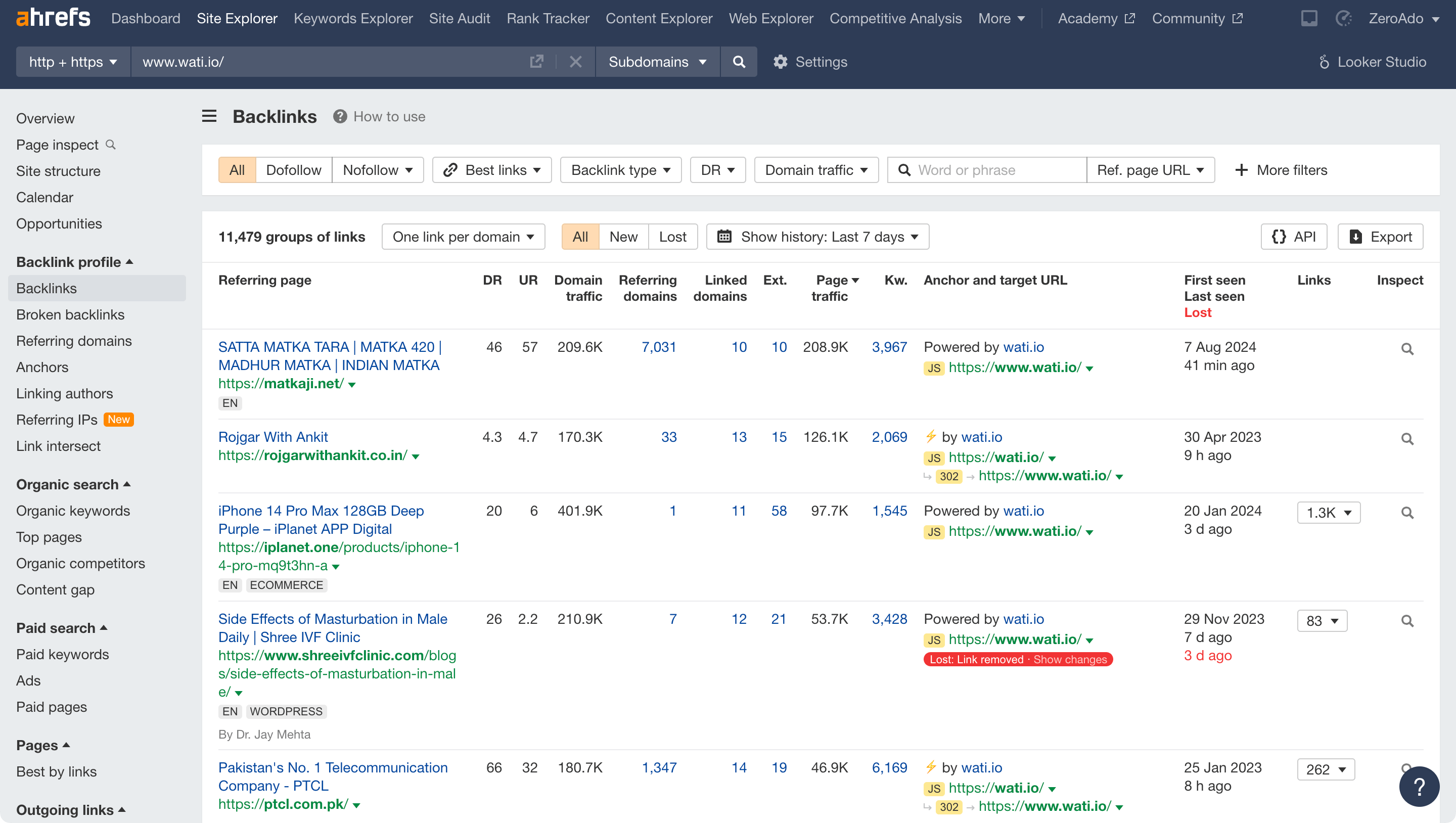Viewport: 1456px width, 823px height.
Task: Click the Ahrefs logo
Action: coord(53,18)
